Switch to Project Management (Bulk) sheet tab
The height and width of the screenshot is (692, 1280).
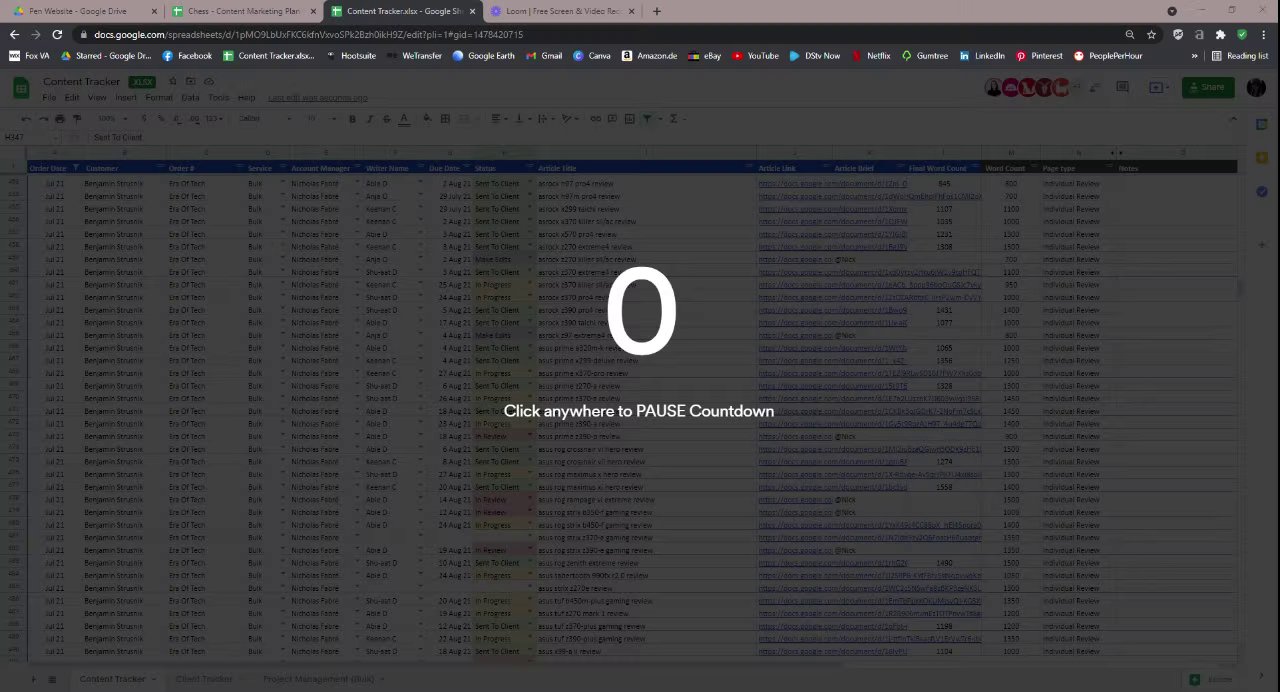click(319, 679)
